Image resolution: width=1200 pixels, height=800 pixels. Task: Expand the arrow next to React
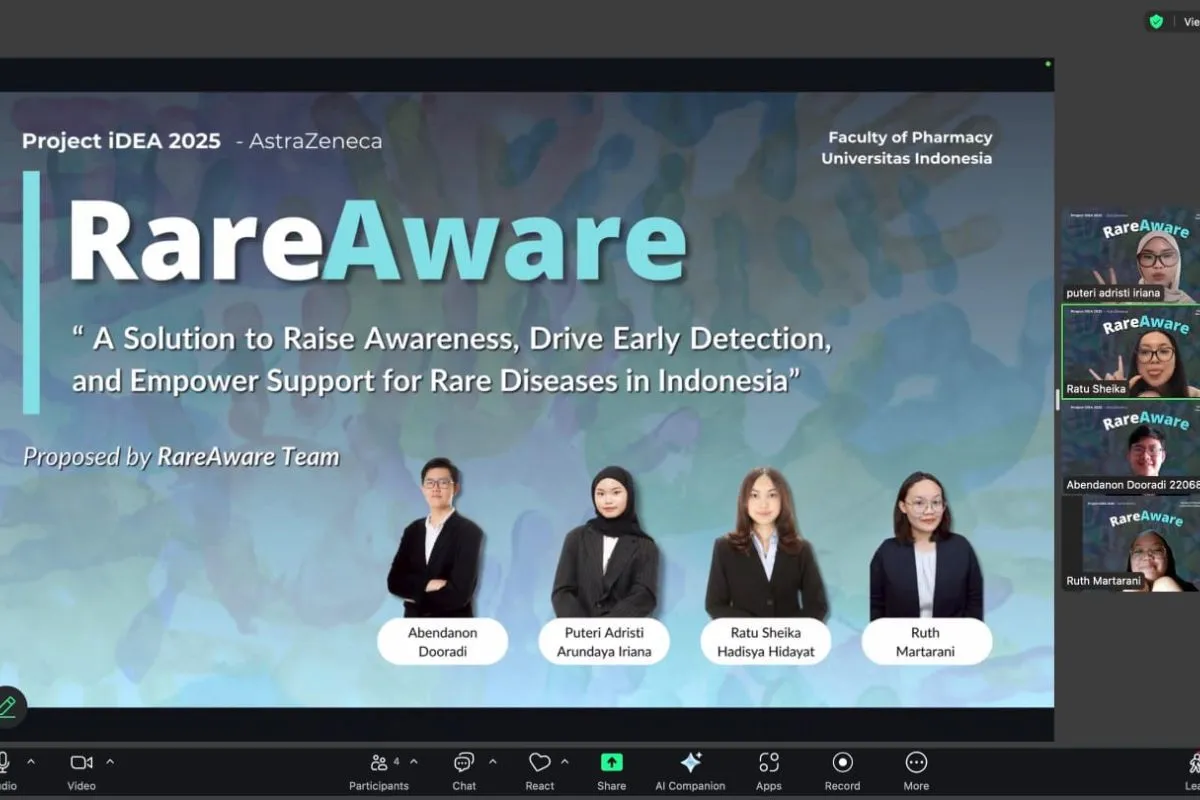click(565, 762)
